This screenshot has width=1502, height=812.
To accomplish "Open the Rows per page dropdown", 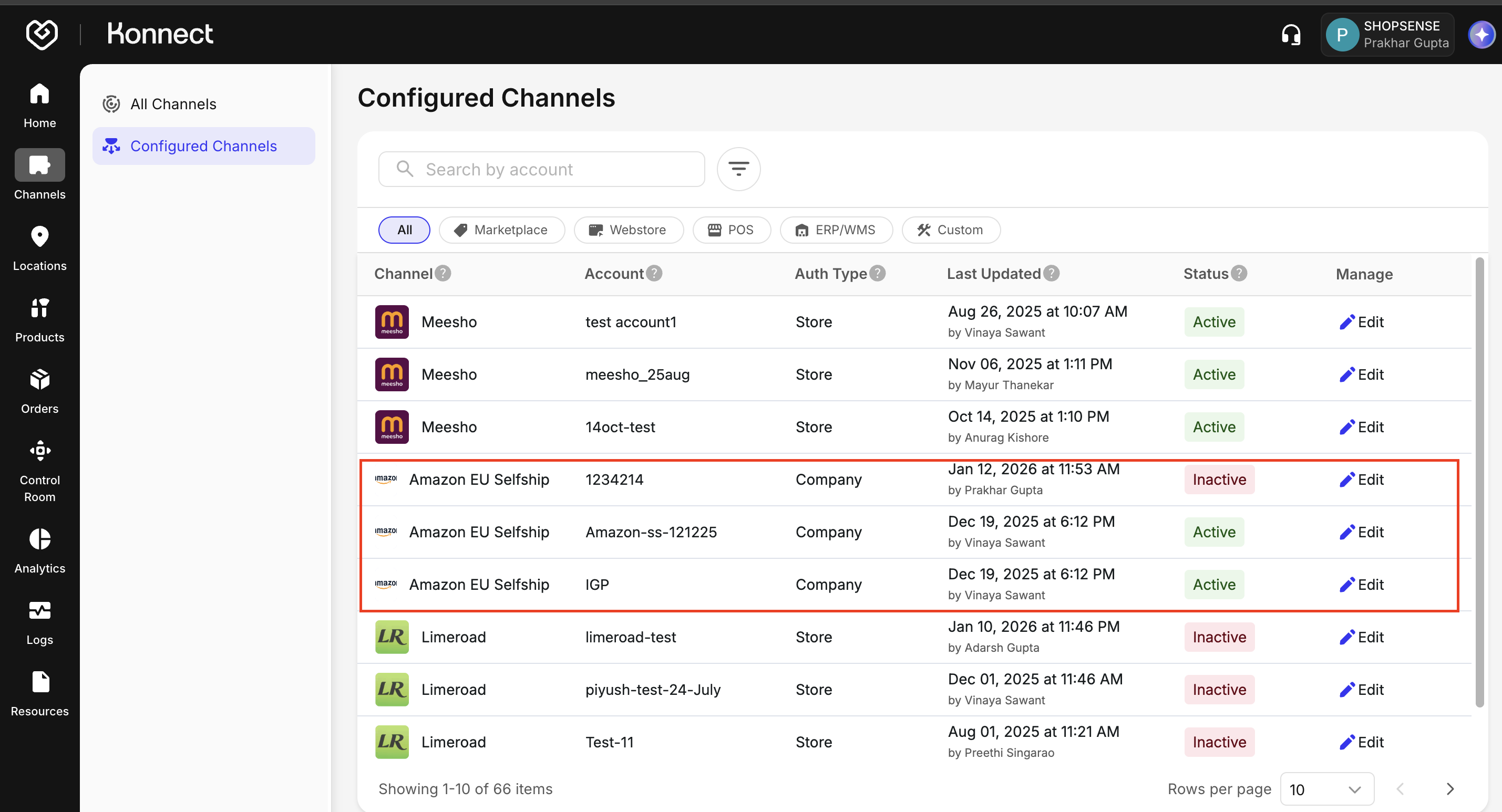I will [1326, 789].
